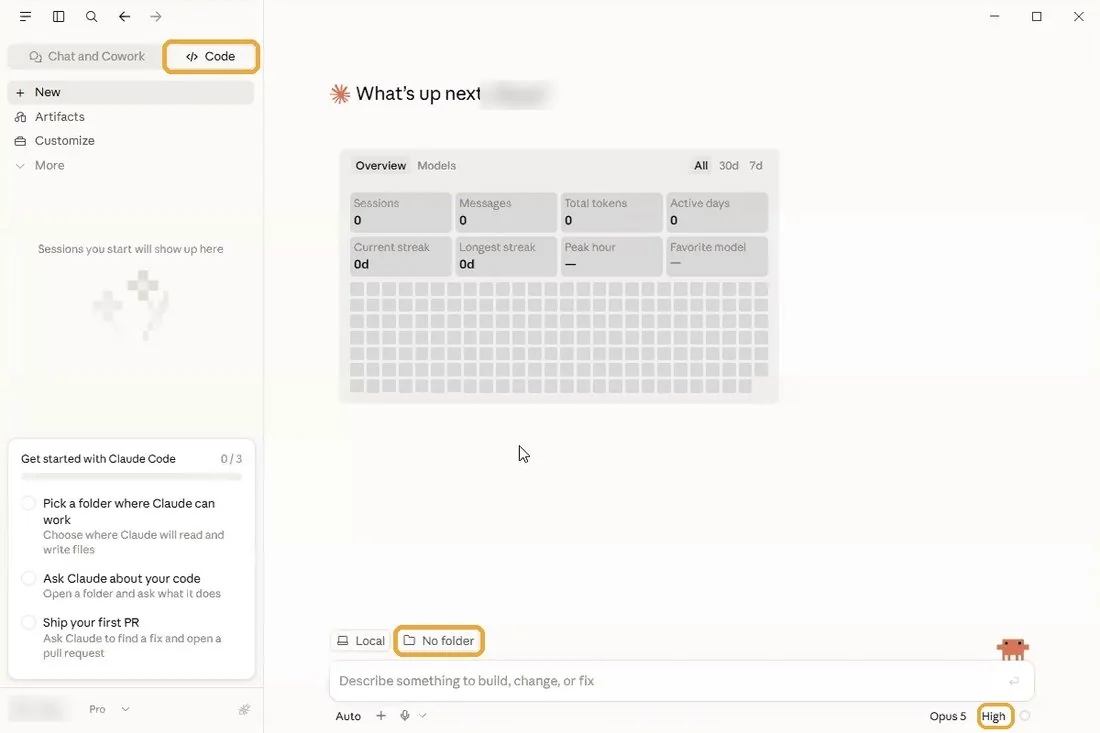The height and width of the screenshot is (733, 1100).
Task: Click the Active days stat card
Action: tap(717, 212)
